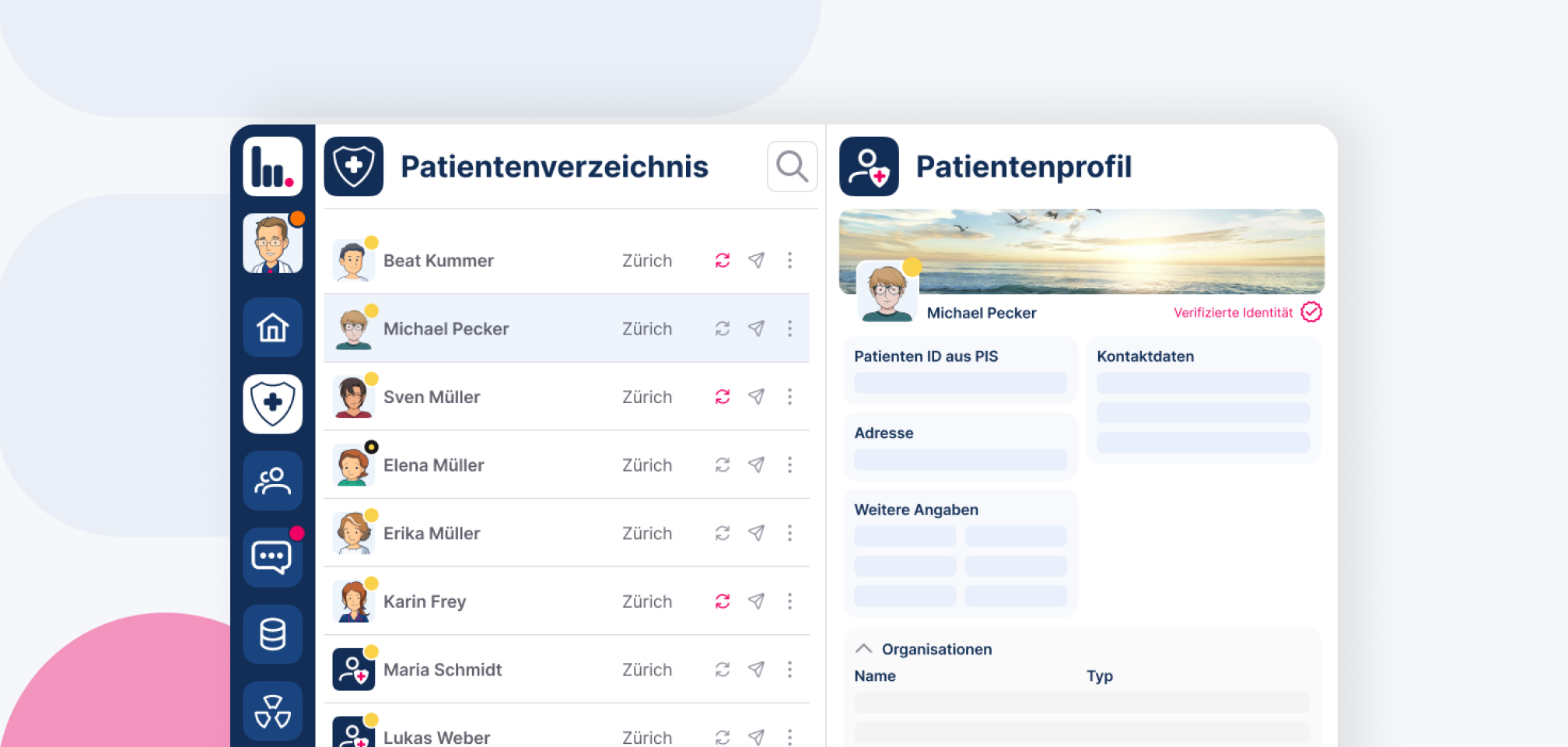
Task: Select the patient shield tab in sidebar
Action: click(272, 404)
